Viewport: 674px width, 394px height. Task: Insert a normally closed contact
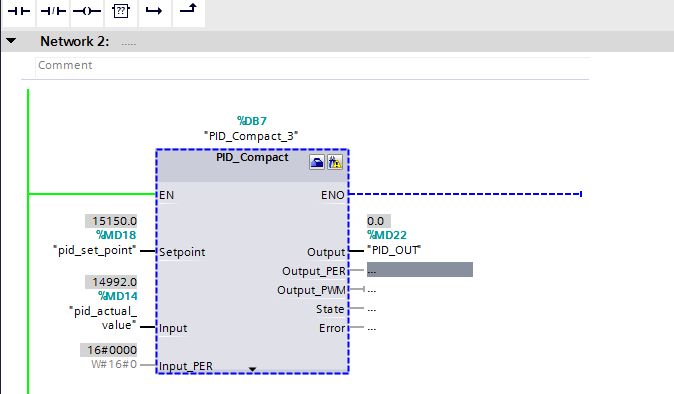coord(53,11)
